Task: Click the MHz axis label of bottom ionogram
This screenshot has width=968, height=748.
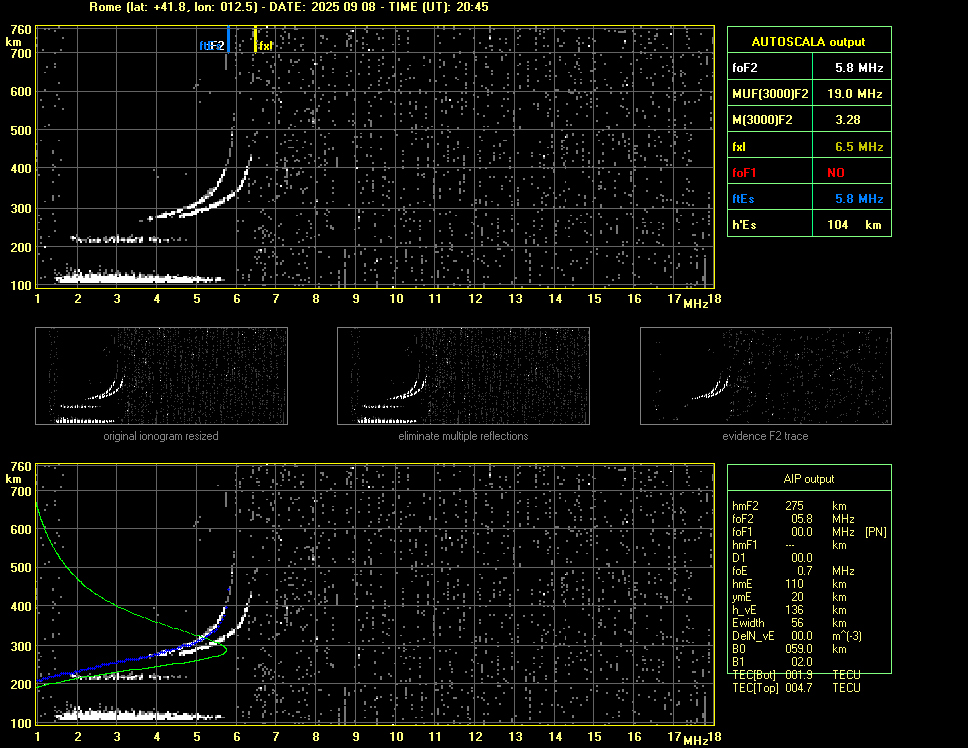Action: [x=696, y=741]
